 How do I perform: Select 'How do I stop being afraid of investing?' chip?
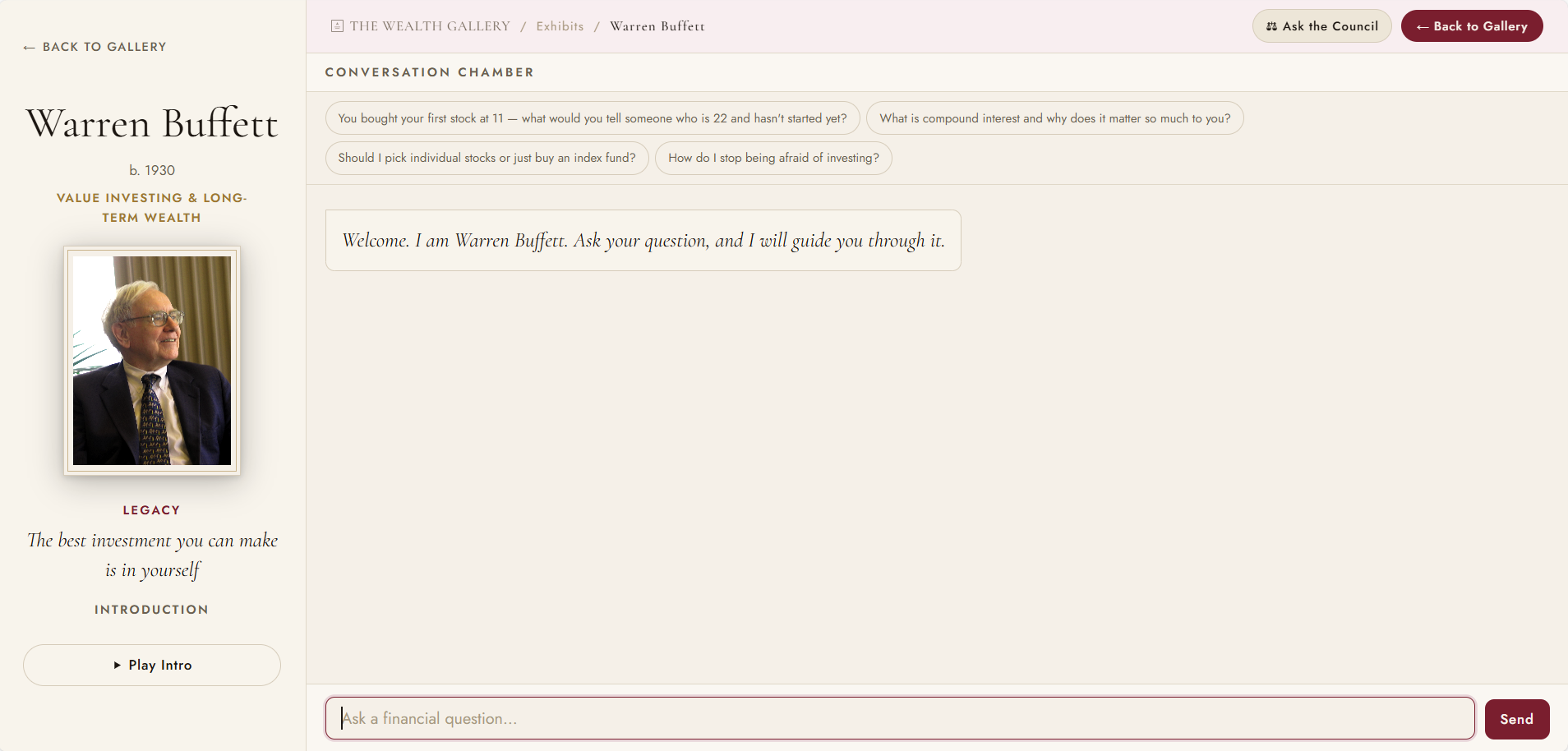[x=773, y=158]
